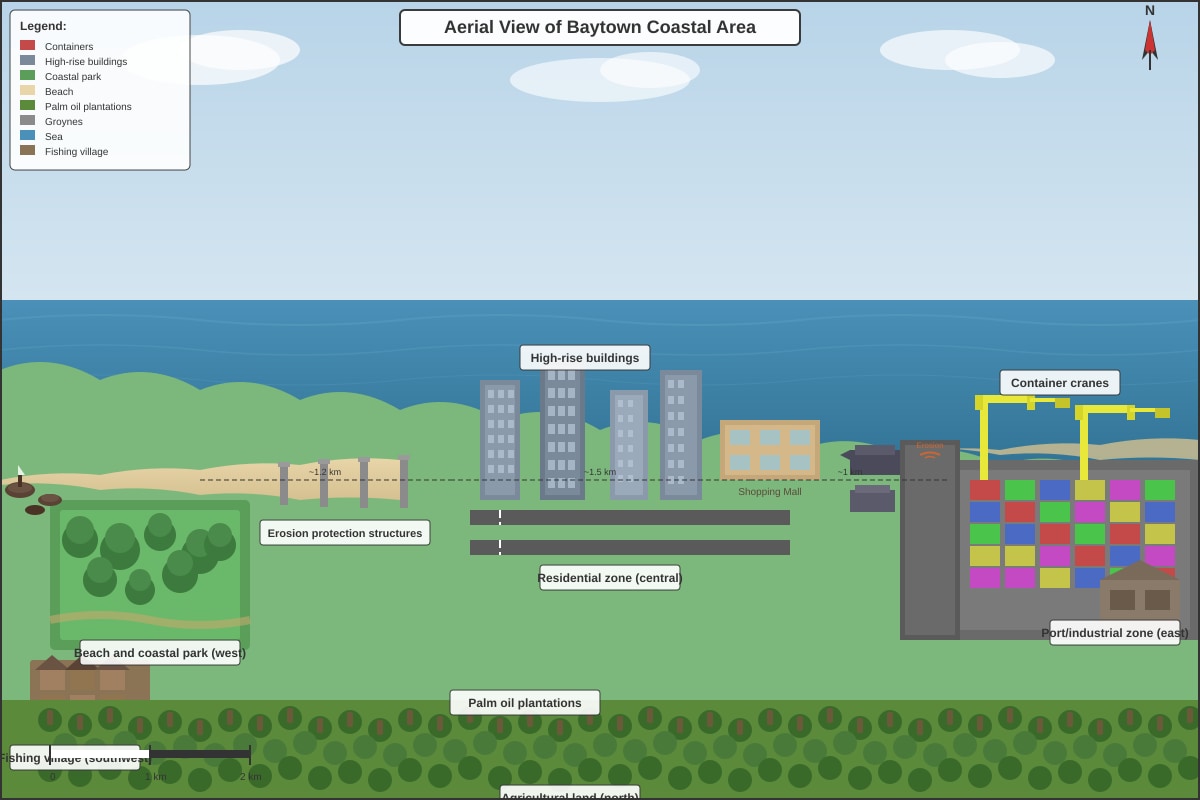Select the Sea blue legend swatch

[27, 136]
